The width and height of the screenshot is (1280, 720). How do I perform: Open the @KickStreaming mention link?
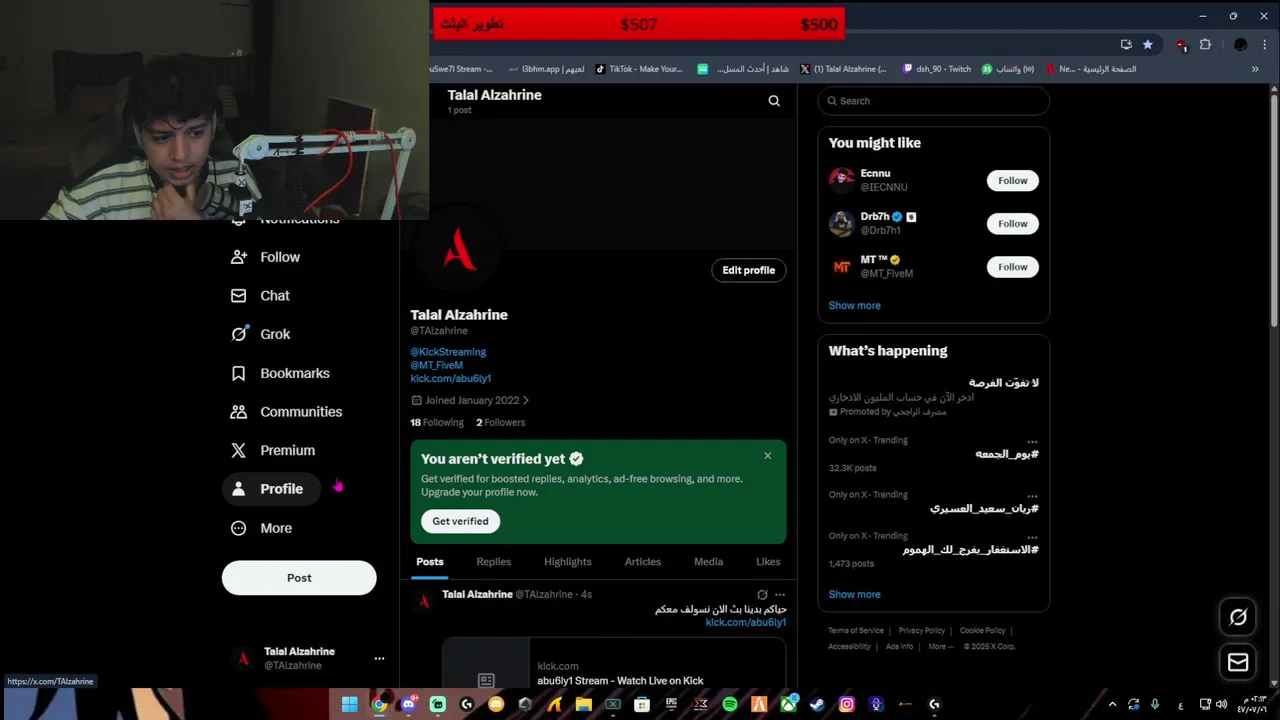pos(448,352)
